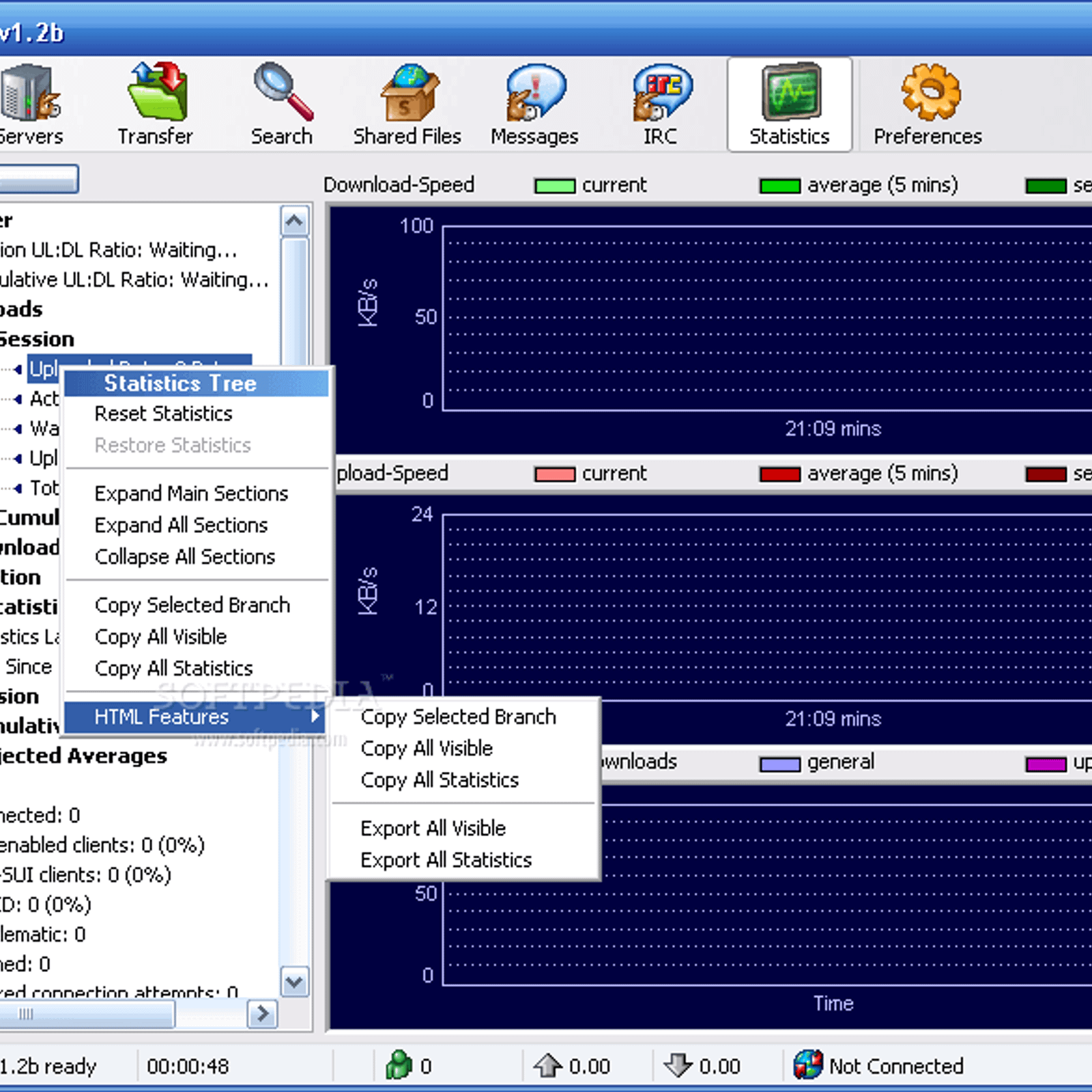
Task: Click the upload rate 0.00 value
Action: 590,1066
